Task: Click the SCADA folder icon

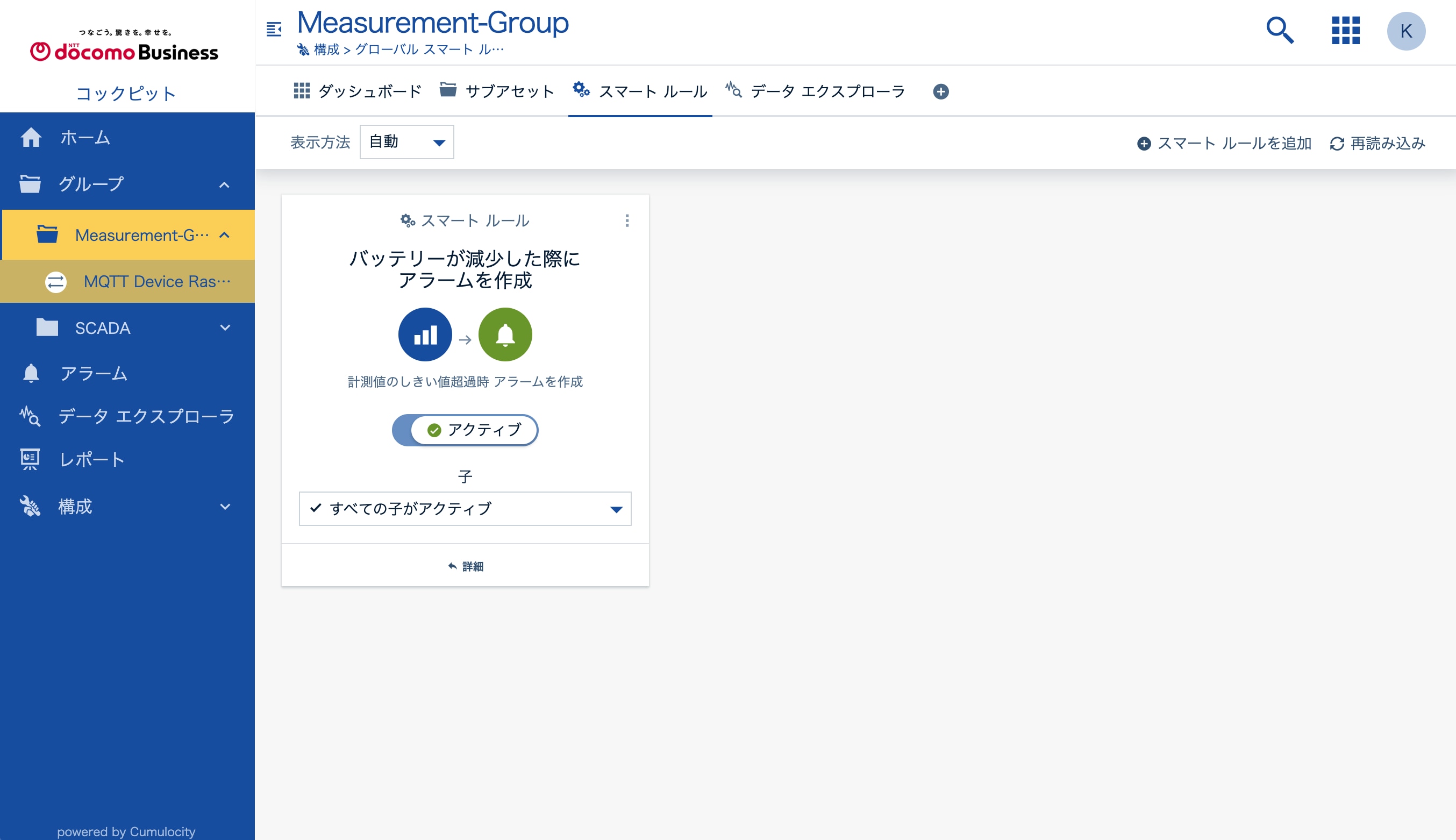Action: click(47, 327)
